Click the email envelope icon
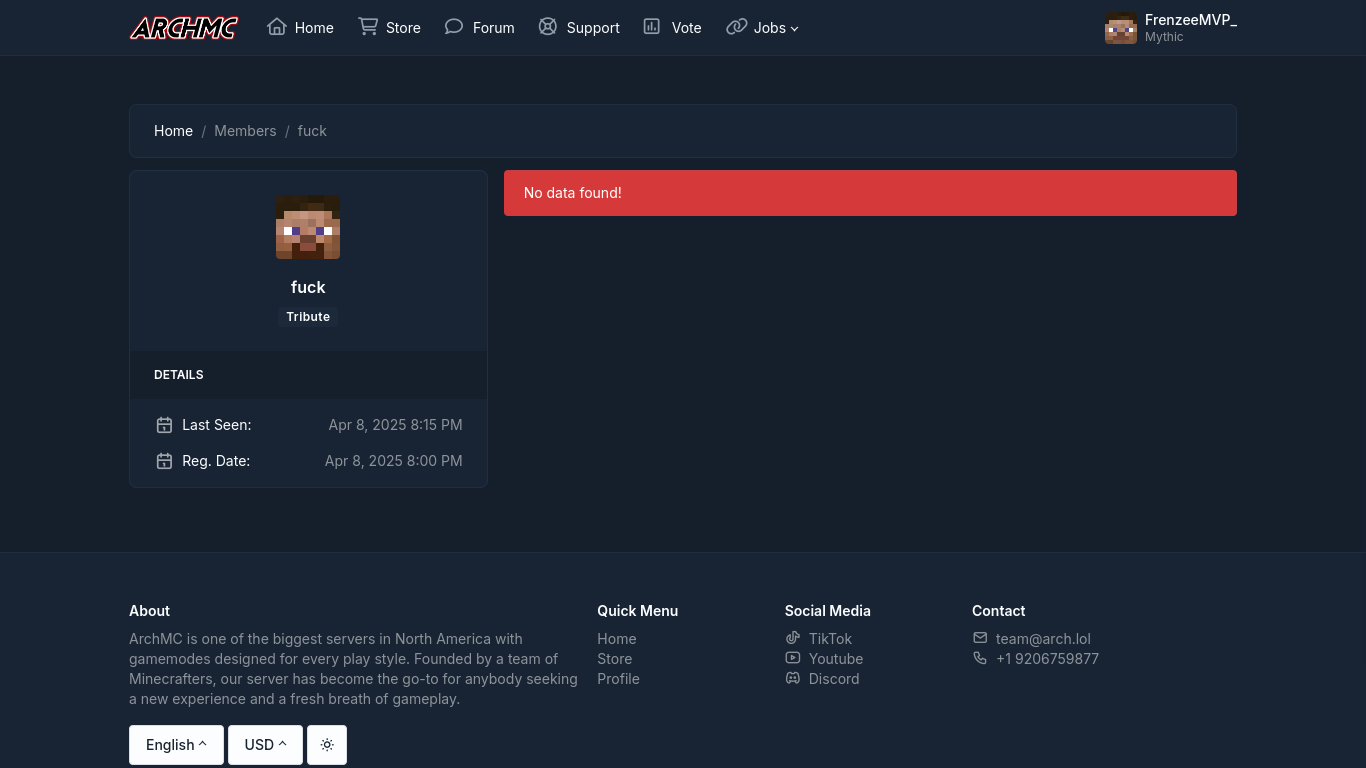The height and width of the screenshot is (768, 1366). click(980, 638)
